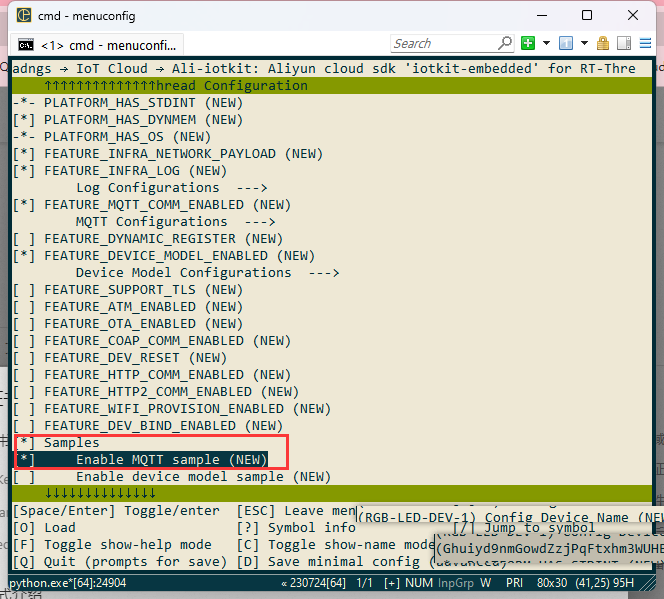Enable FEATURE_DEV_RESET option
Viewport: 664px width, 599px height.
point(120,358)
